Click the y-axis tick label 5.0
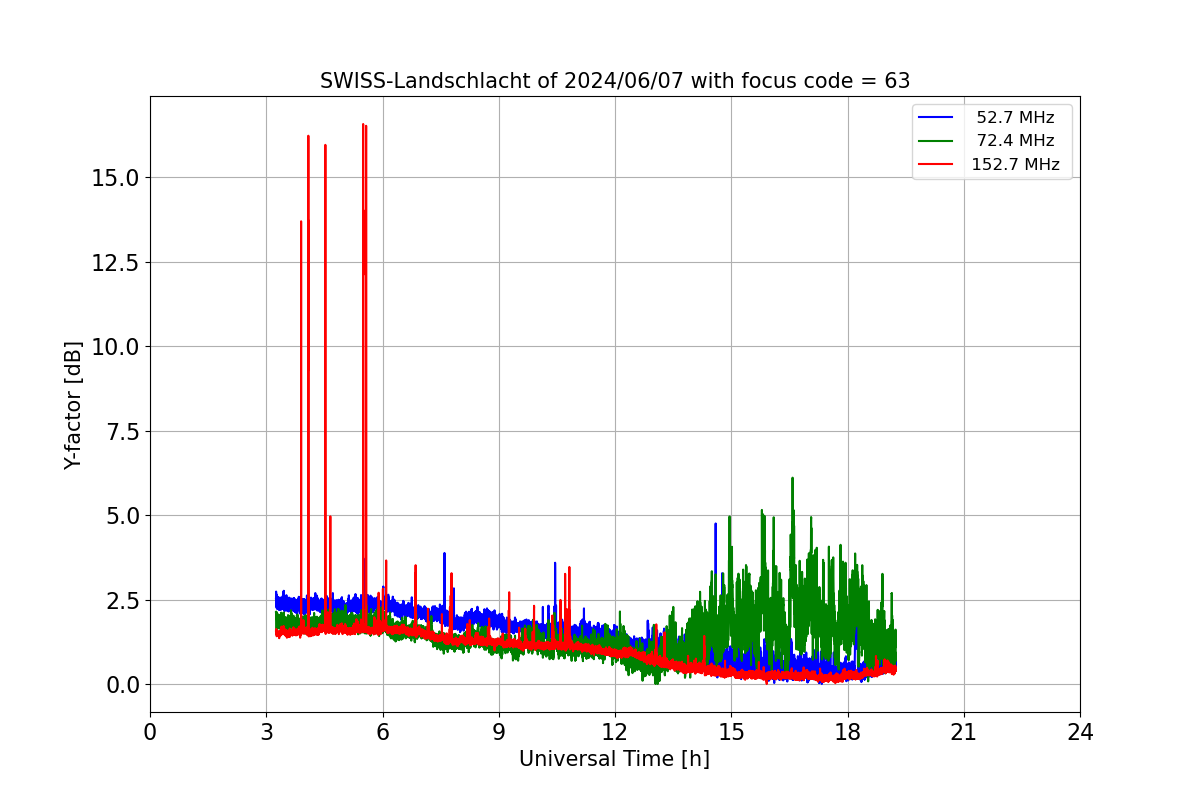1200x800 pixels. 124,516
